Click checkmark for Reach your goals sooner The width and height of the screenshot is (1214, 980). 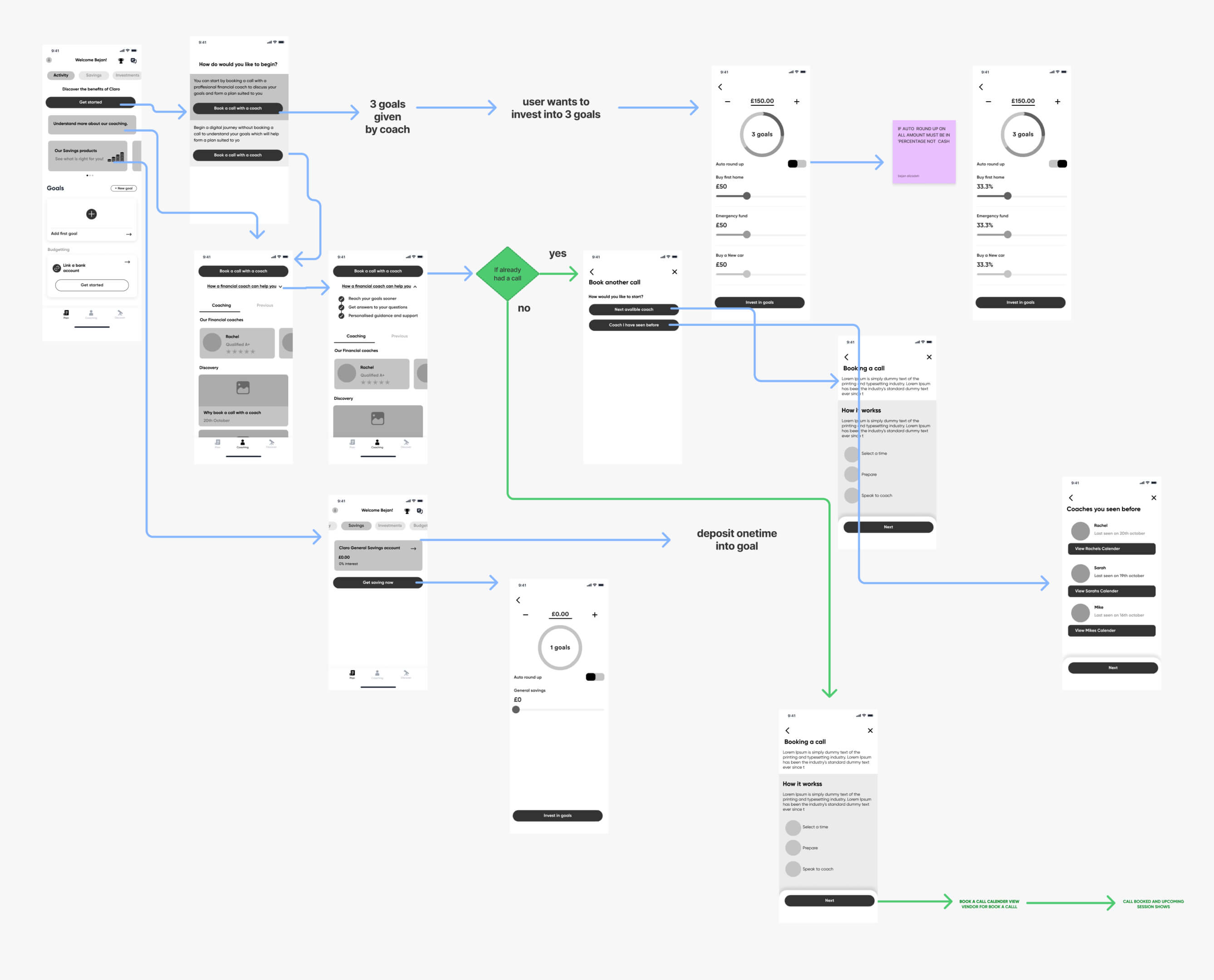click(342, 299)
